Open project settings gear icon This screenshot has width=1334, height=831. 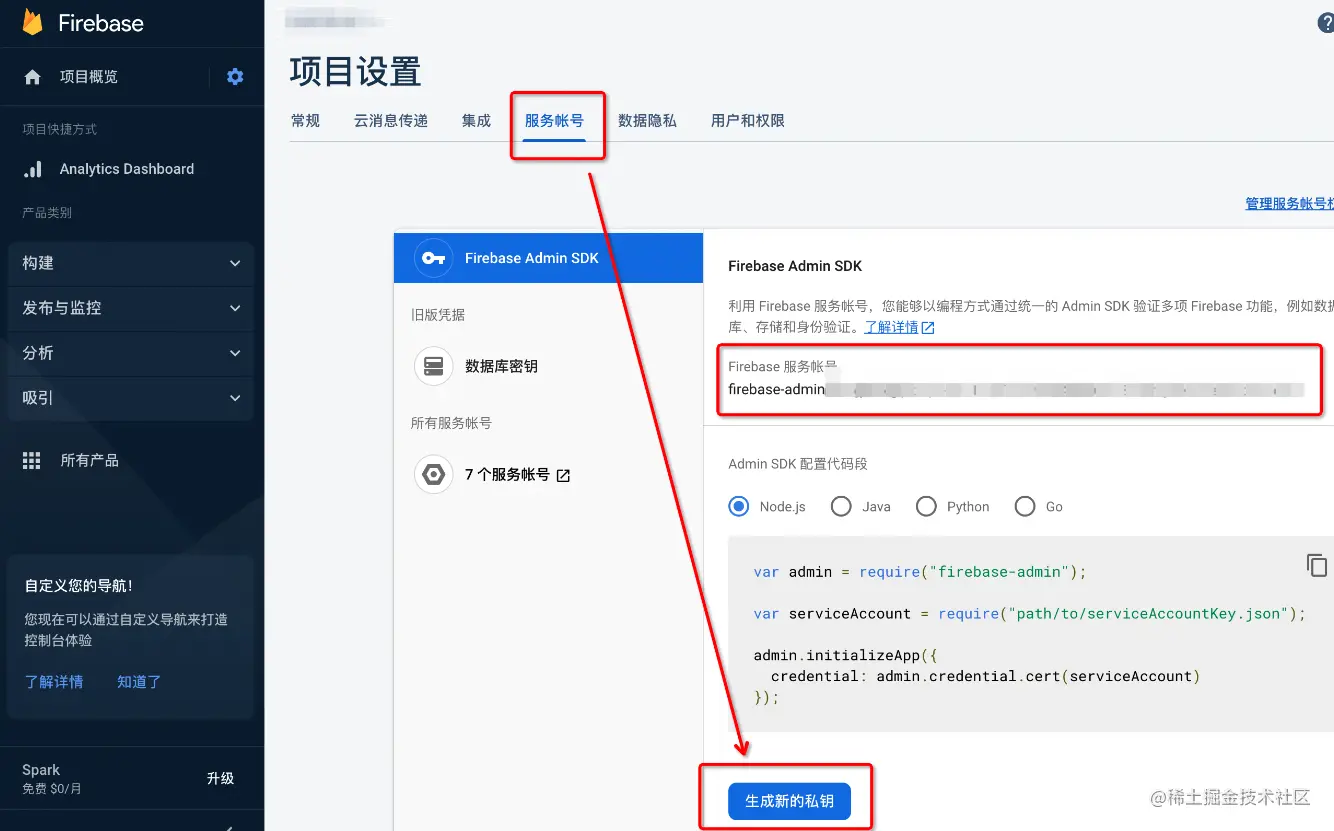(235, 77)
